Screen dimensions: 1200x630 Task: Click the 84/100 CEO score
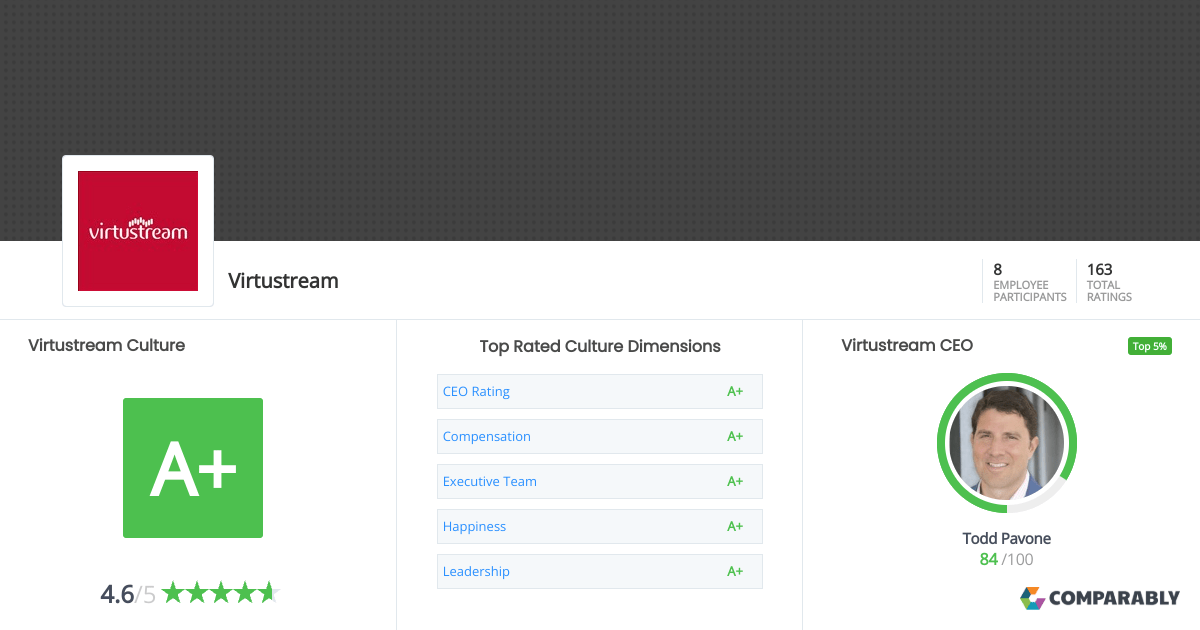1006,560
